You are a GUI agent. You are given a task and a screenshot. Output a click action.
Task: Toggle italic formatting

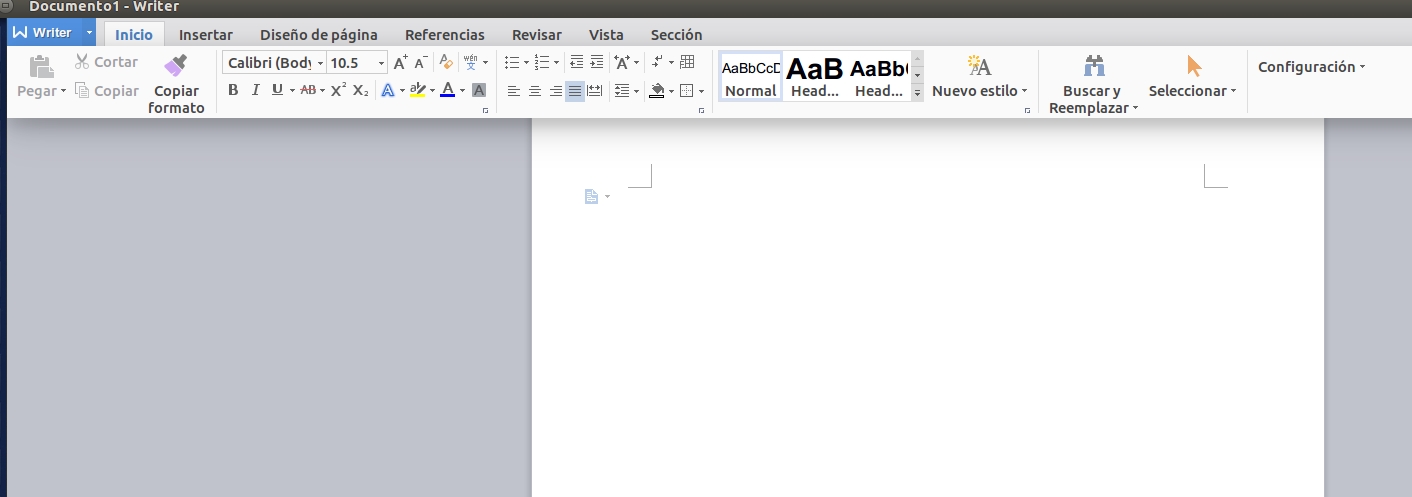(255, 90)
